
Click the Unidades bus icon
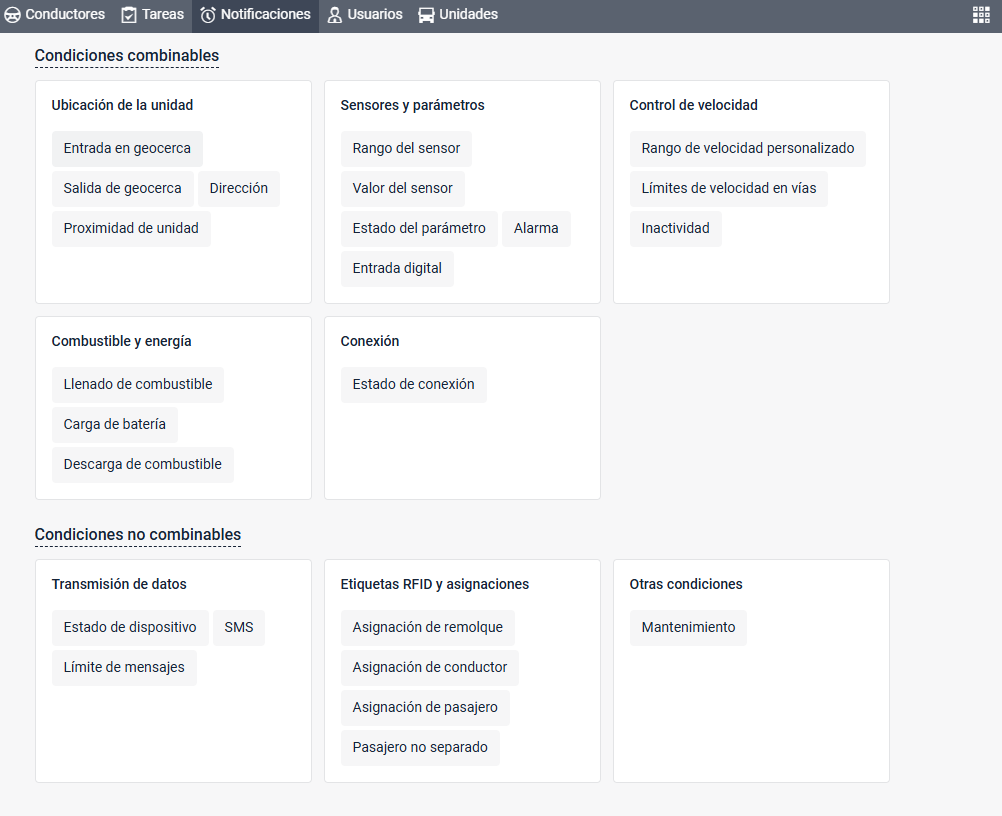426,15
